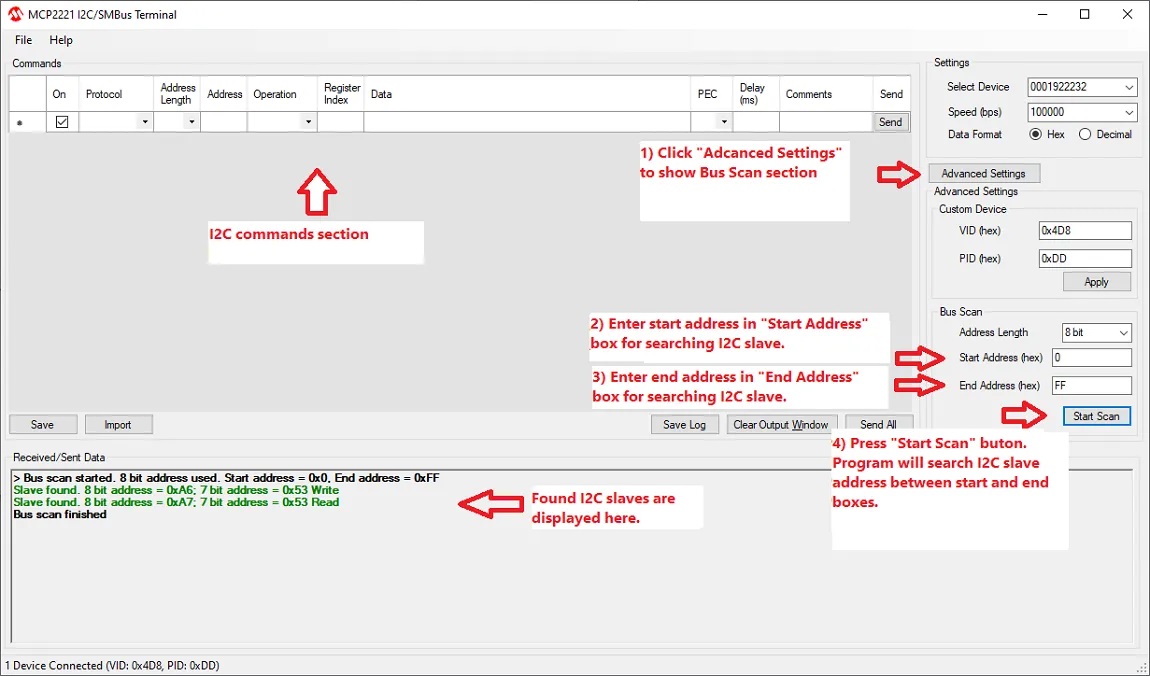The width and height of the screenshot is (1150, 676).
Task: Toggle the On checkbox in the command row
Action: tap(62, 122)
